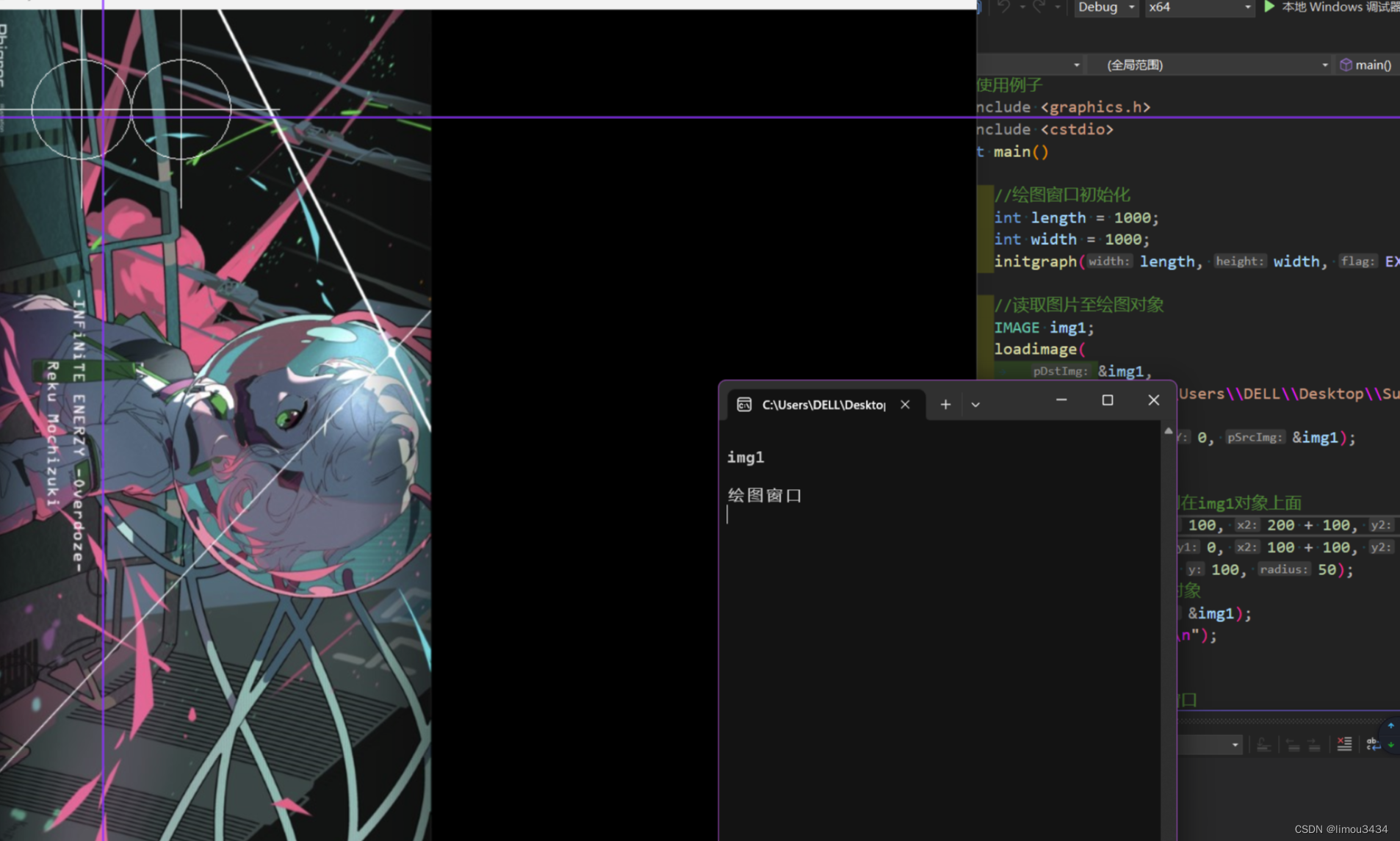Maximize the terminal window
This screenshot has height=841, width=1400.
(1108, 400)
